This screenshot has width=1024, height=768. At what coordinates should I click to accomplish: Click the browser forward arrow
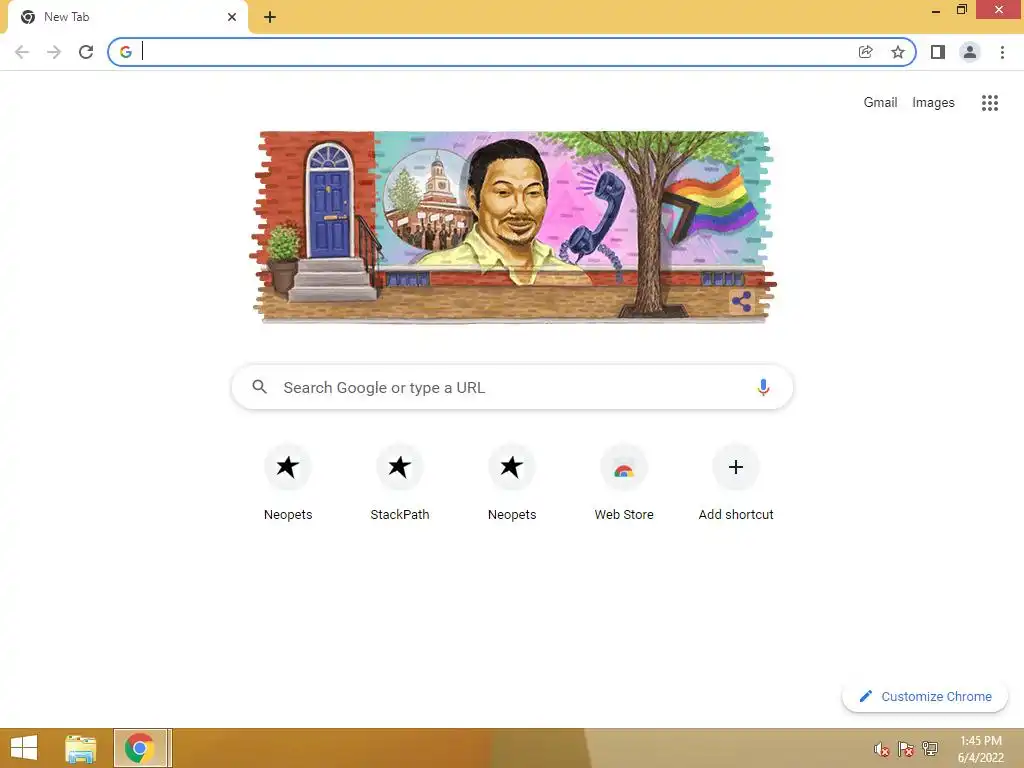tap(54, 52)
